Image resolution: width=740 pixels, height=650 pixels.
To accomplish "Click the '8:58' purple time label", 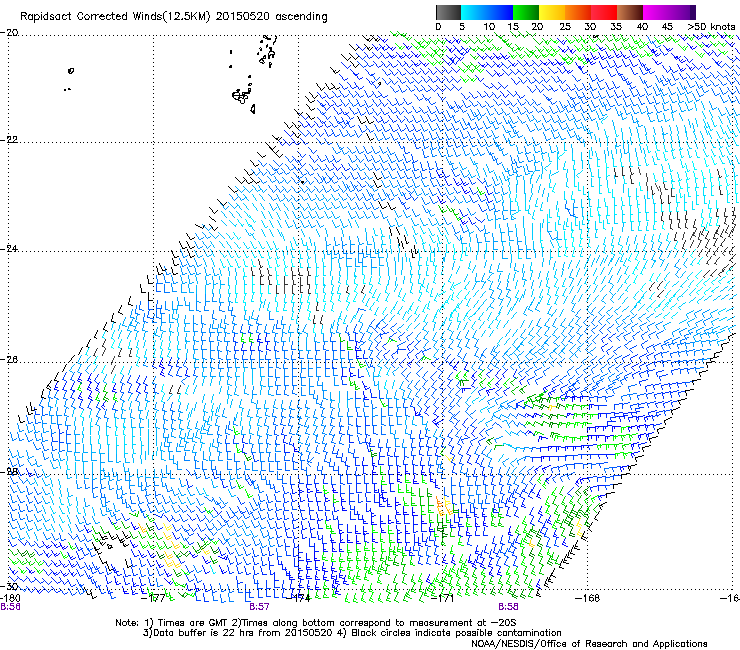I will coord(508,607).
